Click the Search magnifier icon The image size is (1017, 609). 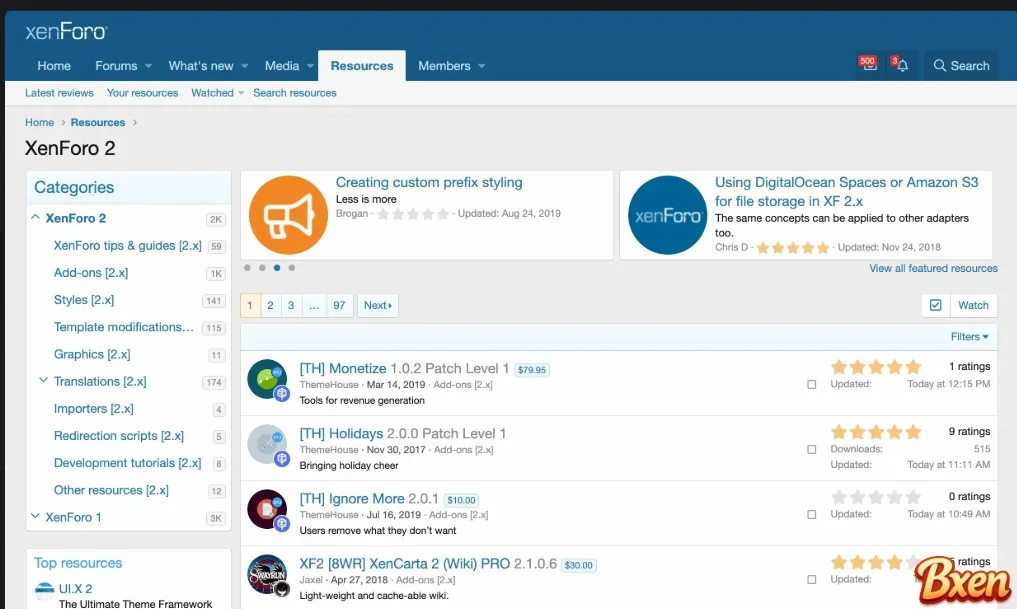[x=940, y=65]
